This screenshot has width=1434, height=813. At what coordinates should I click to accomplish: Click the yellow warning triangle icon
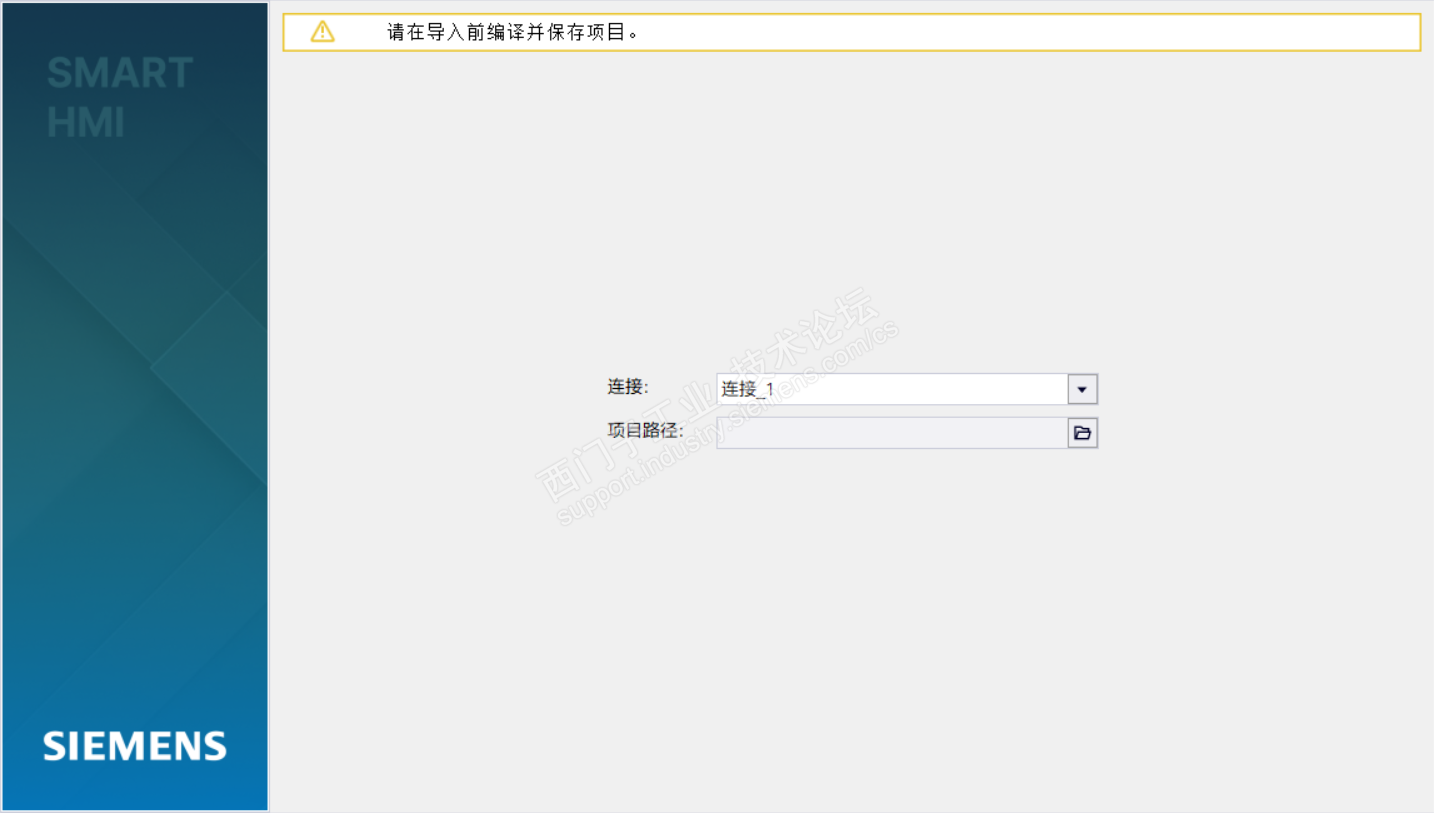323,32
